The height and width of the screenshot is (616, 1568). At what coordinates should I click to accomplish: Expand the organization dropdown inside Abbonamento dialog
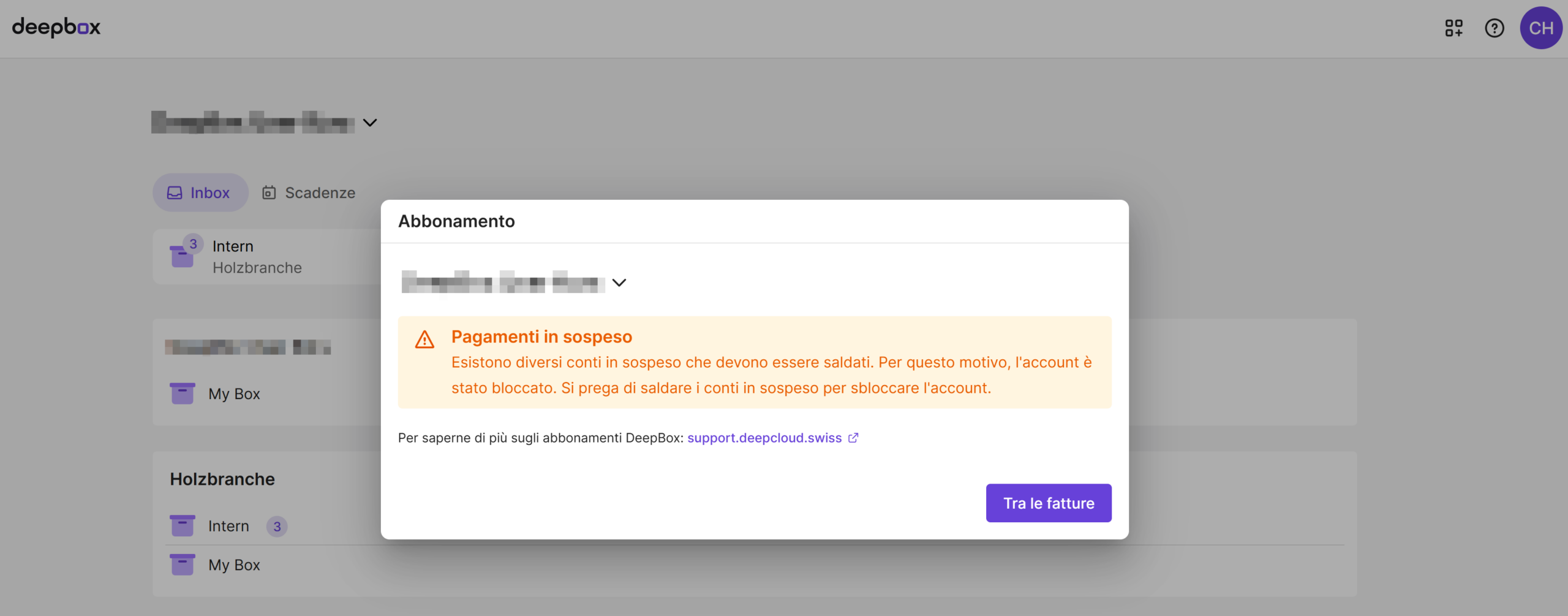[619, 283]
